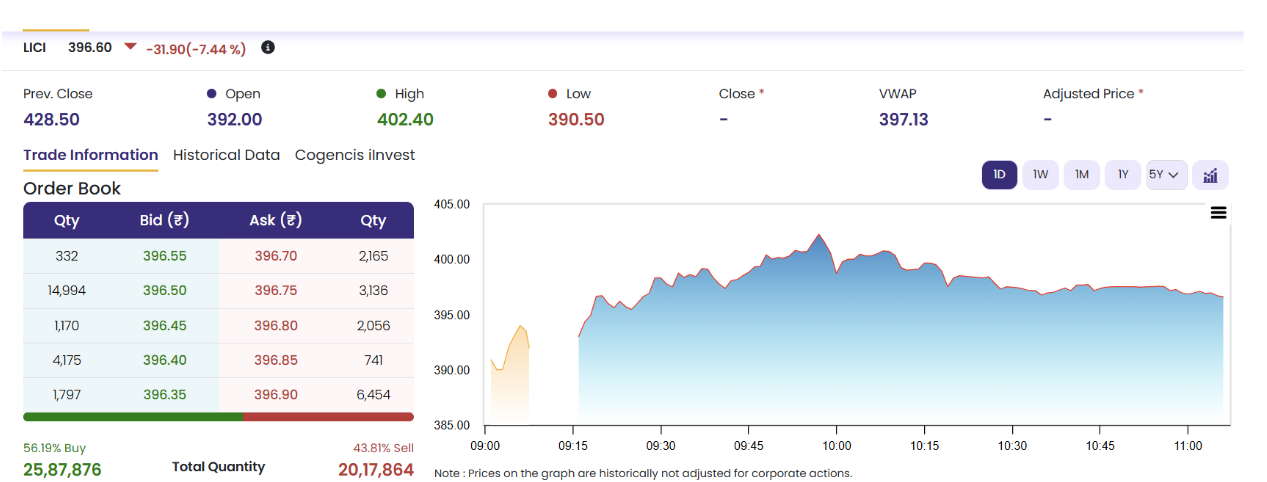Screen dimensions: 1267x482
Task: Open the Cogencis iInvest tab
Action: point(355,155)
